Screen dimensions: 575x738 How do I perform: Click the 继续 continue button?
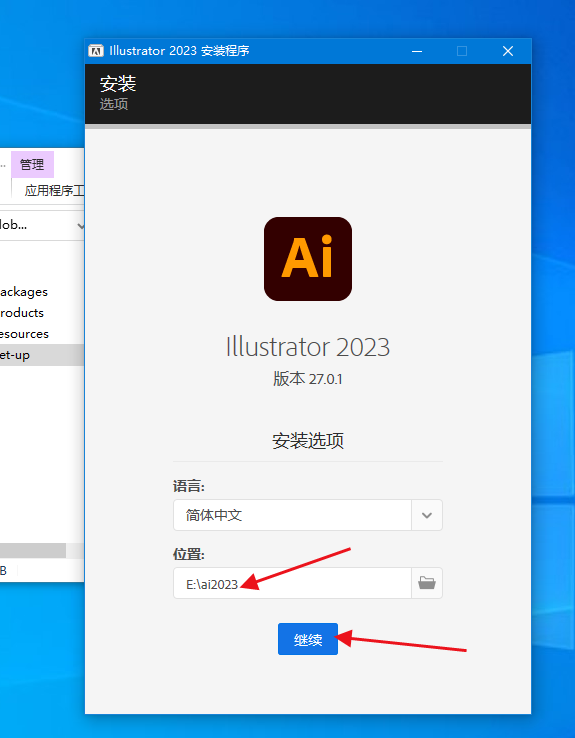point(308,639)
